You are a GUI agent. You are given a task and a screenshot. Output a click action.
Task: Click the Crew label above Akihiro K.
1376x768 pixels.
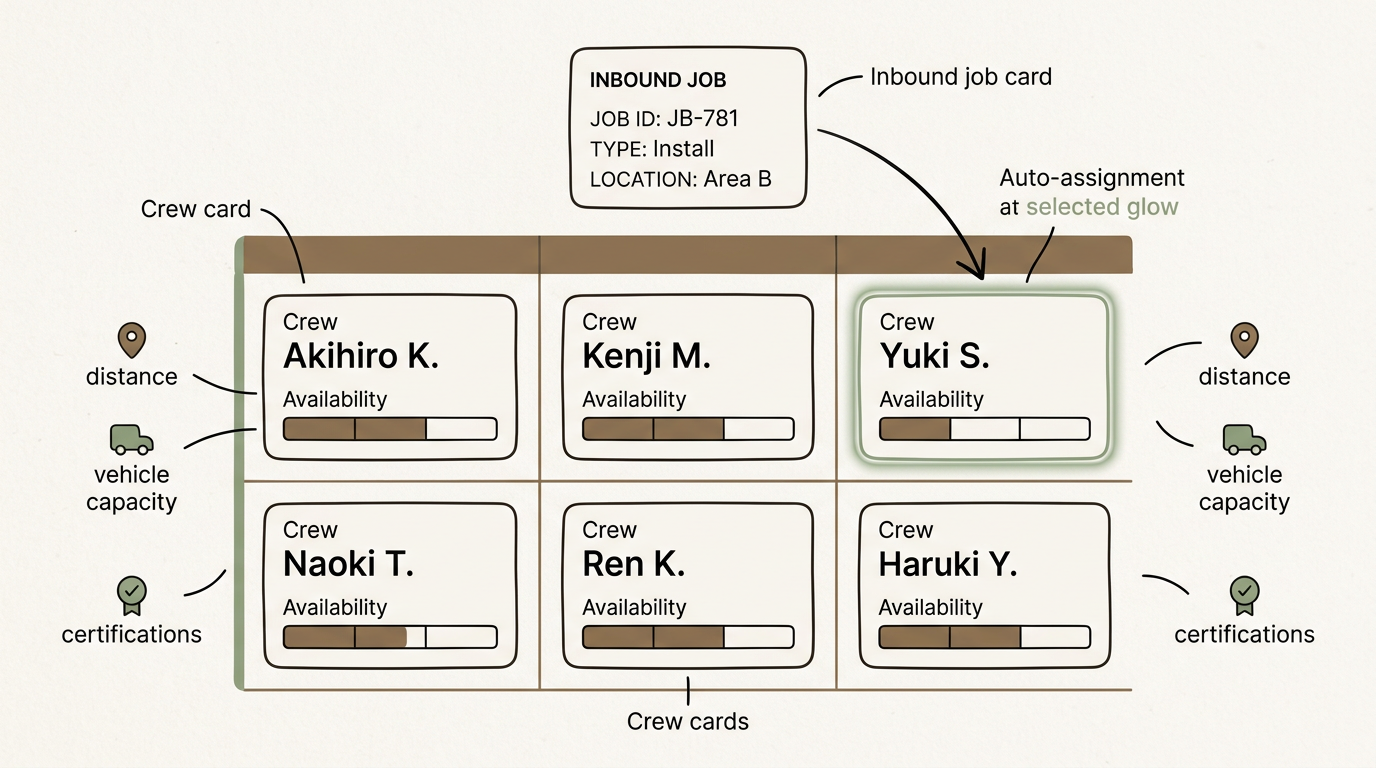pyautogui.click(x=310, y=322)
